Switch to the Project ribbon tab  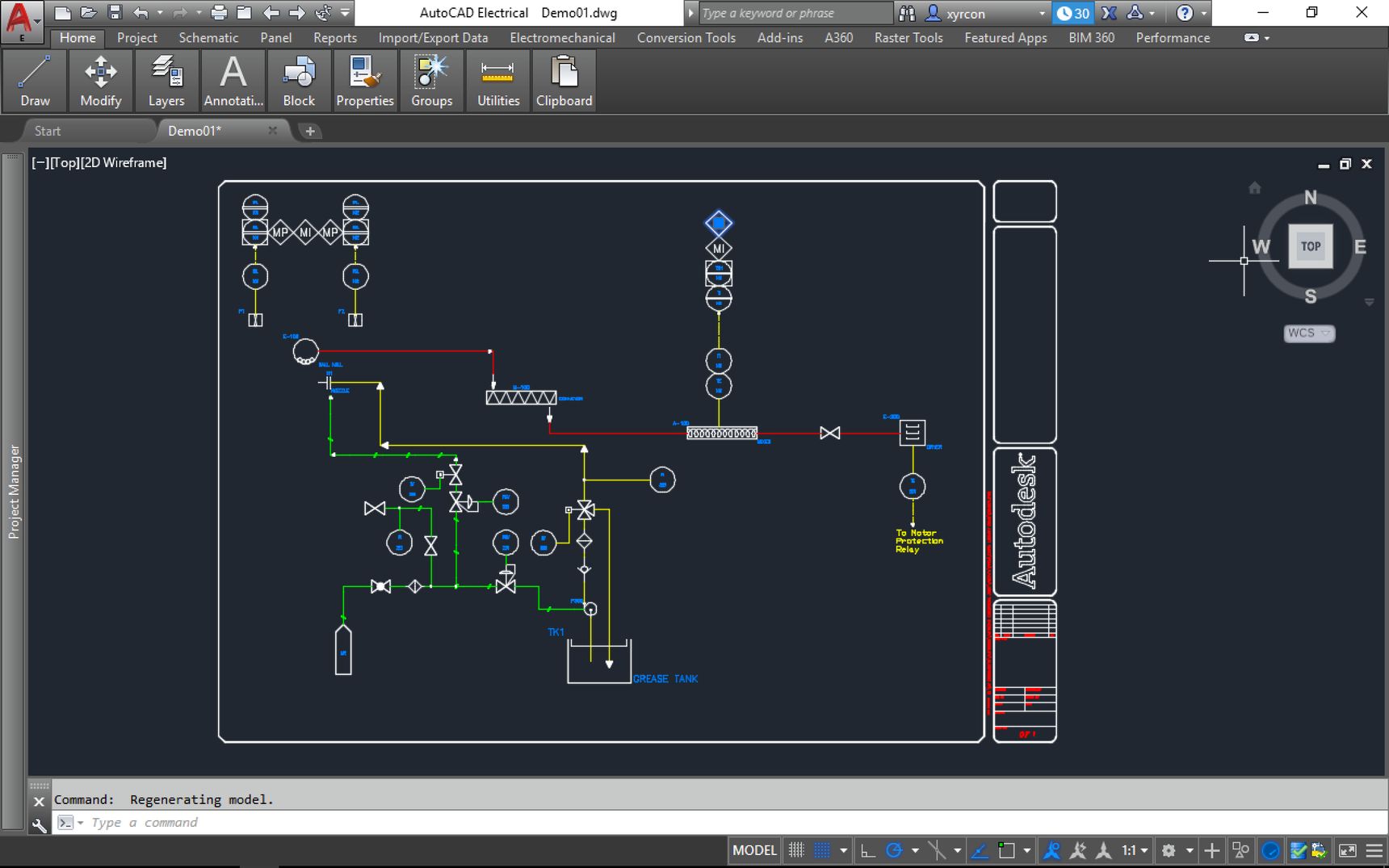coord(136,37)
